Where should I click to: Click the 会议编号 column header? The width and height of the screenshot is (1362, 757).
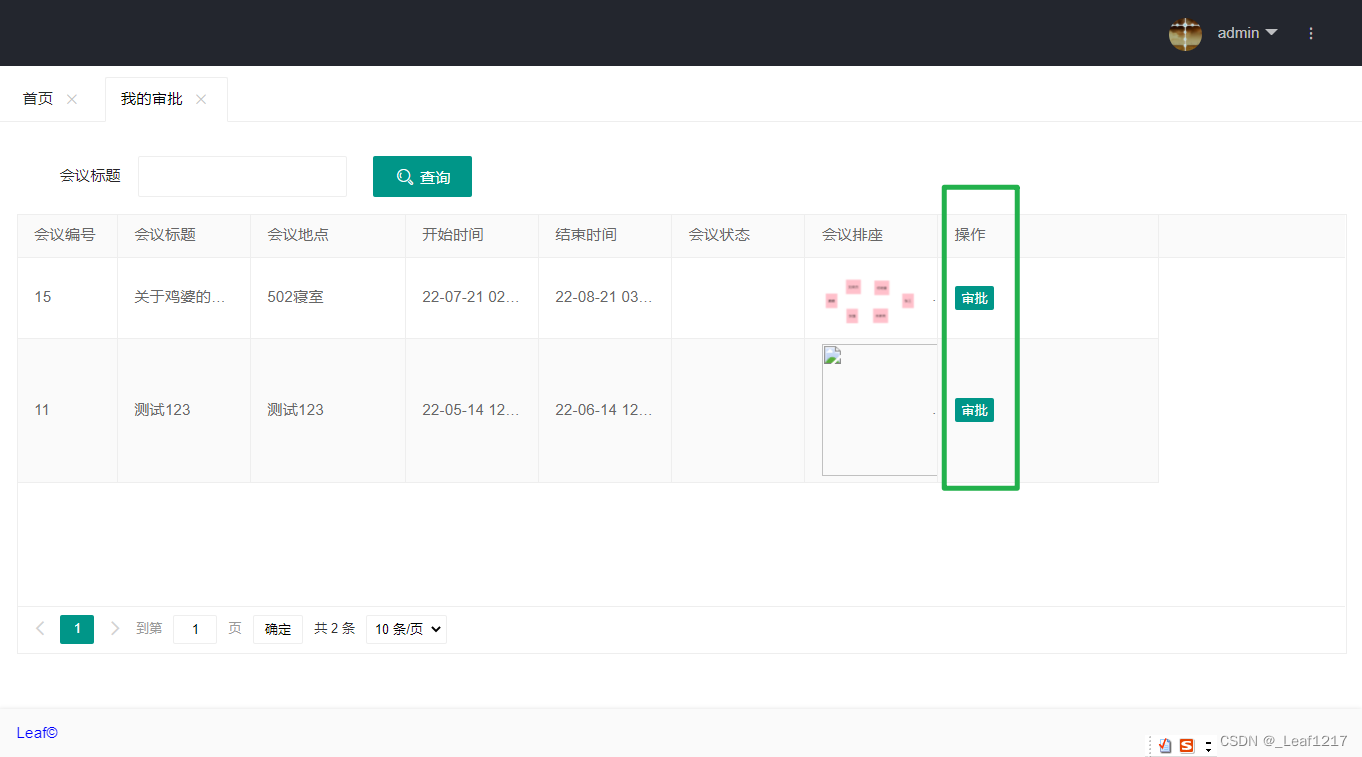65,235
